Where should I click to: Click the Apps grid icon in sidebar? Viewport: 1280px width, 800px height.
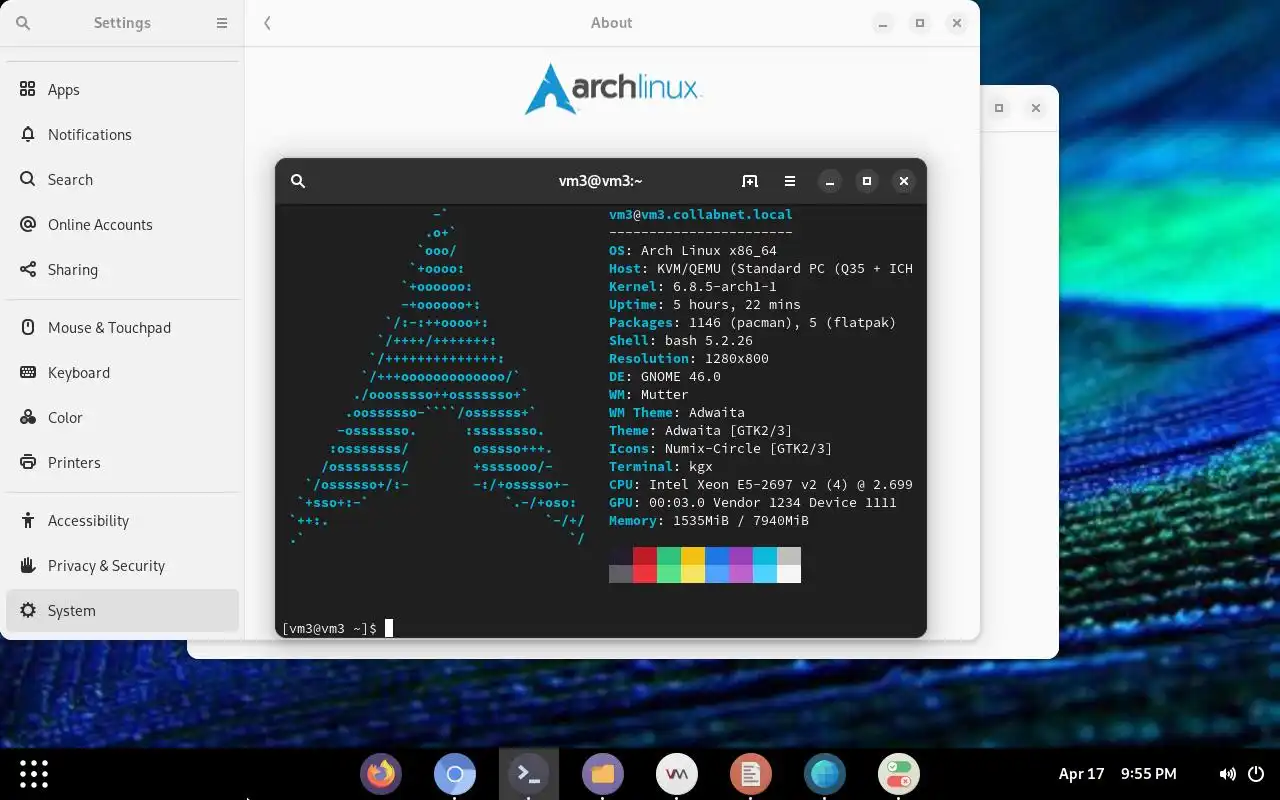(x=28, y=89)
